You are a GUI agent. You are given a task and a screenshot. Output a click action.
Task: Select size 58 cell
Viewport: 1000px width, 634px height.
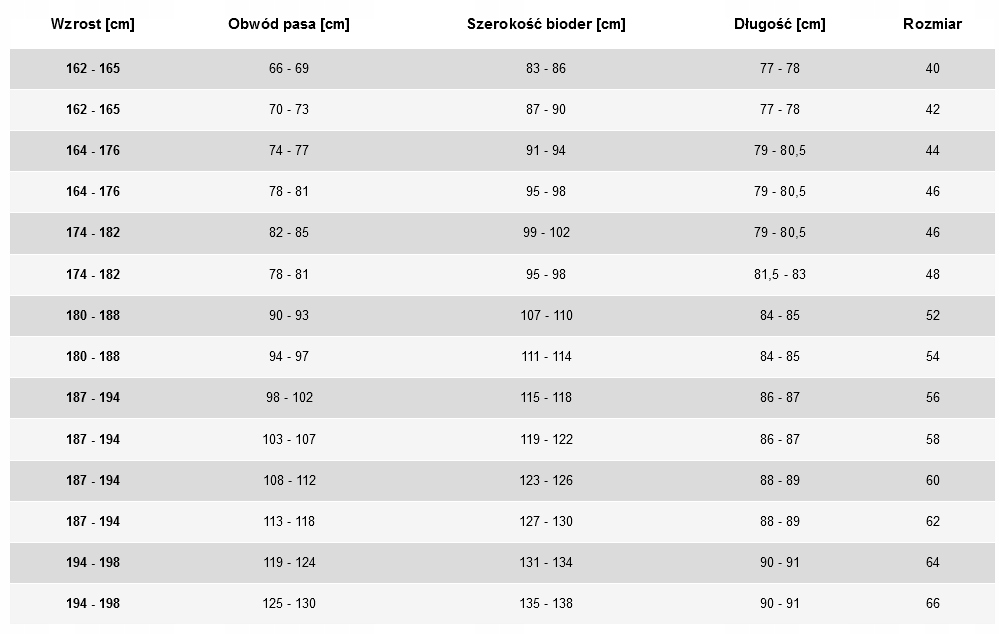pyautogui.click(x=932, y=439)
